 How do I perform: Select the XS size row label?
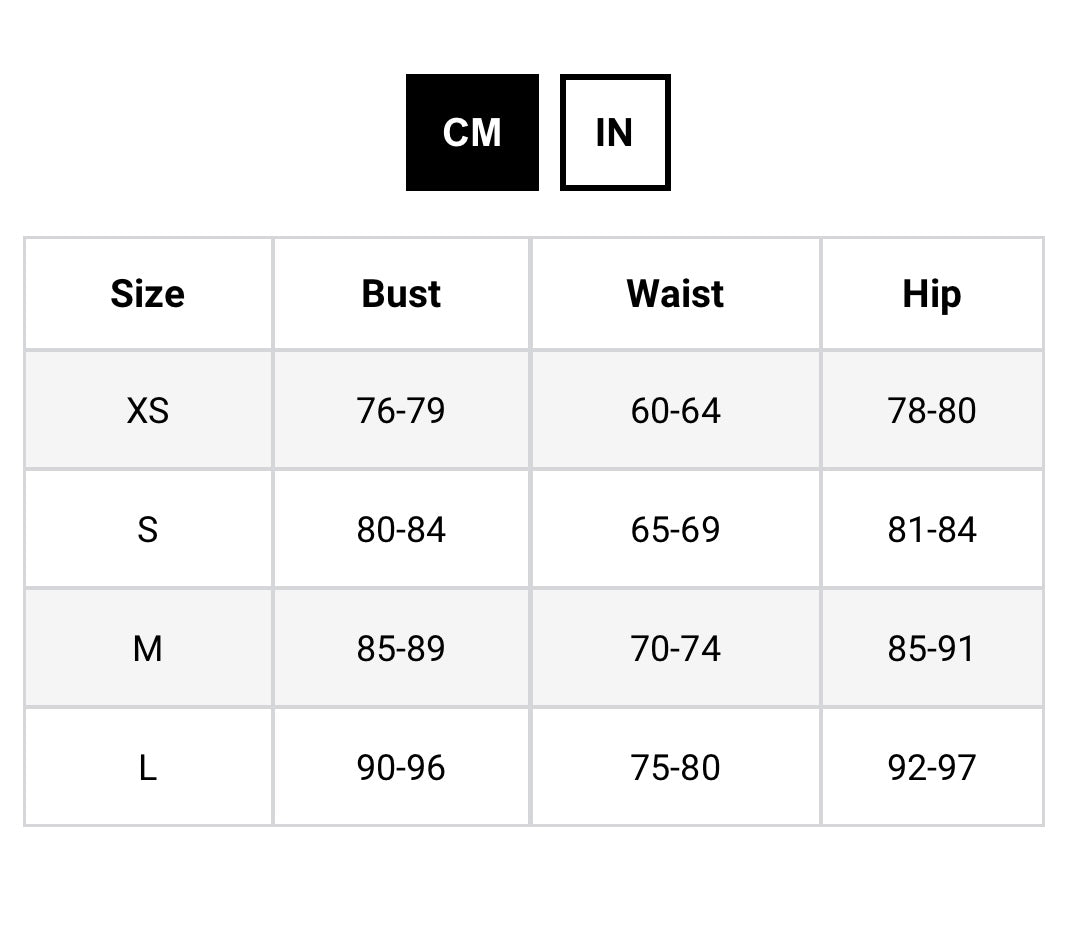click(148, 410)
